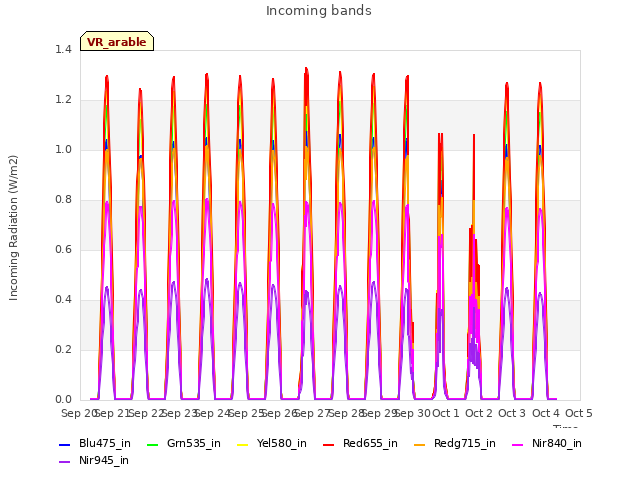Toggle the Nir945_in legend entry

[94, 461]
